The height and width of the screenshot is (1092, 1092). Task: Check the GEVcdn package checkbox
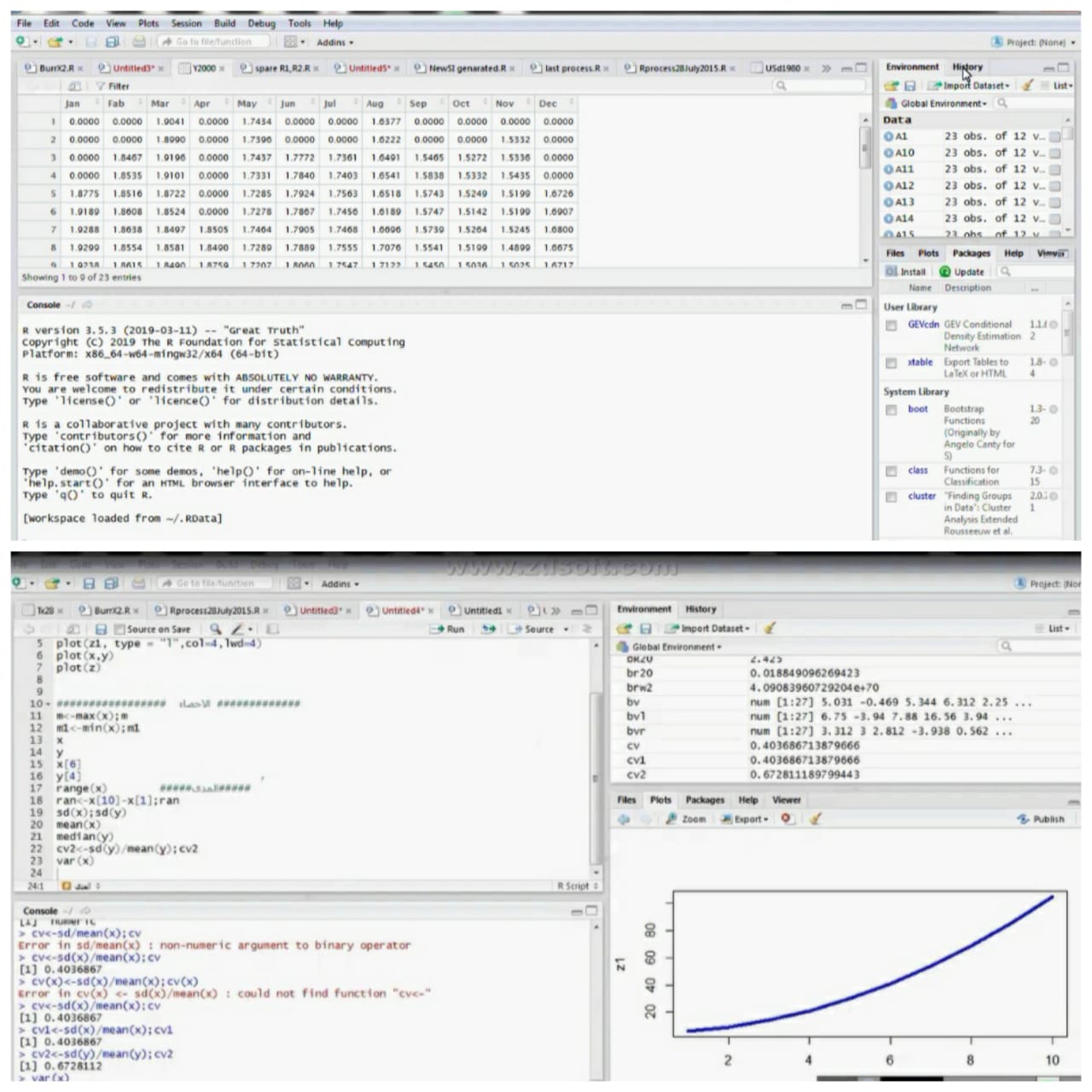pos(892,325)
